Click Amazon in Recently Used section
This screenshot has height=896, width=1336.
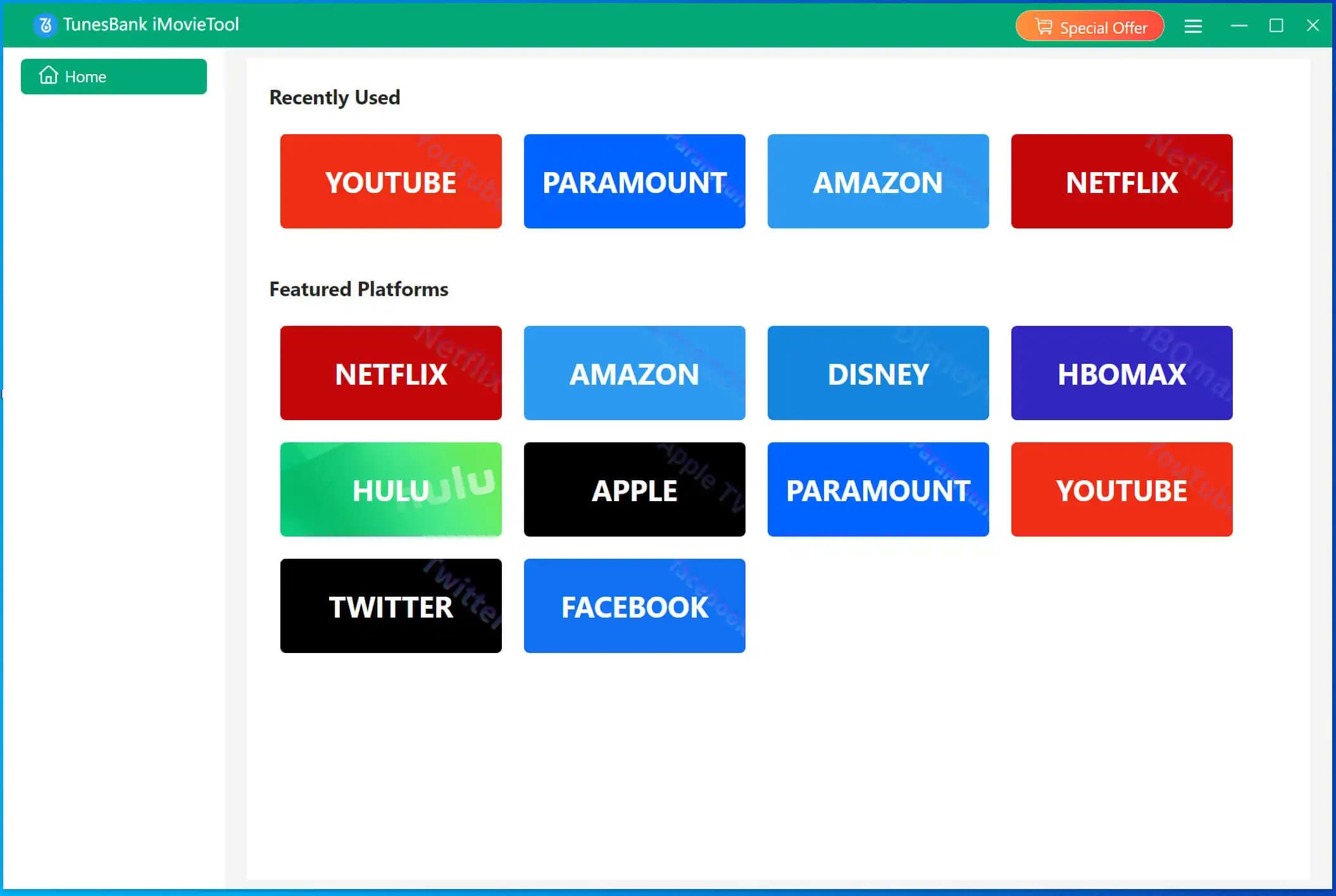coord(878,181)
